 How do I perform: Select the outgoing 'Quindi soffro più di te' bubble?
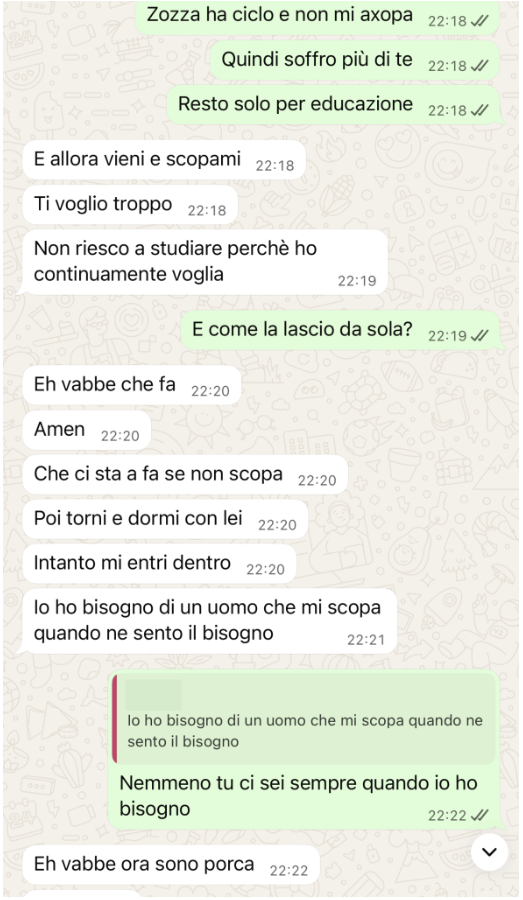[355, 60]
